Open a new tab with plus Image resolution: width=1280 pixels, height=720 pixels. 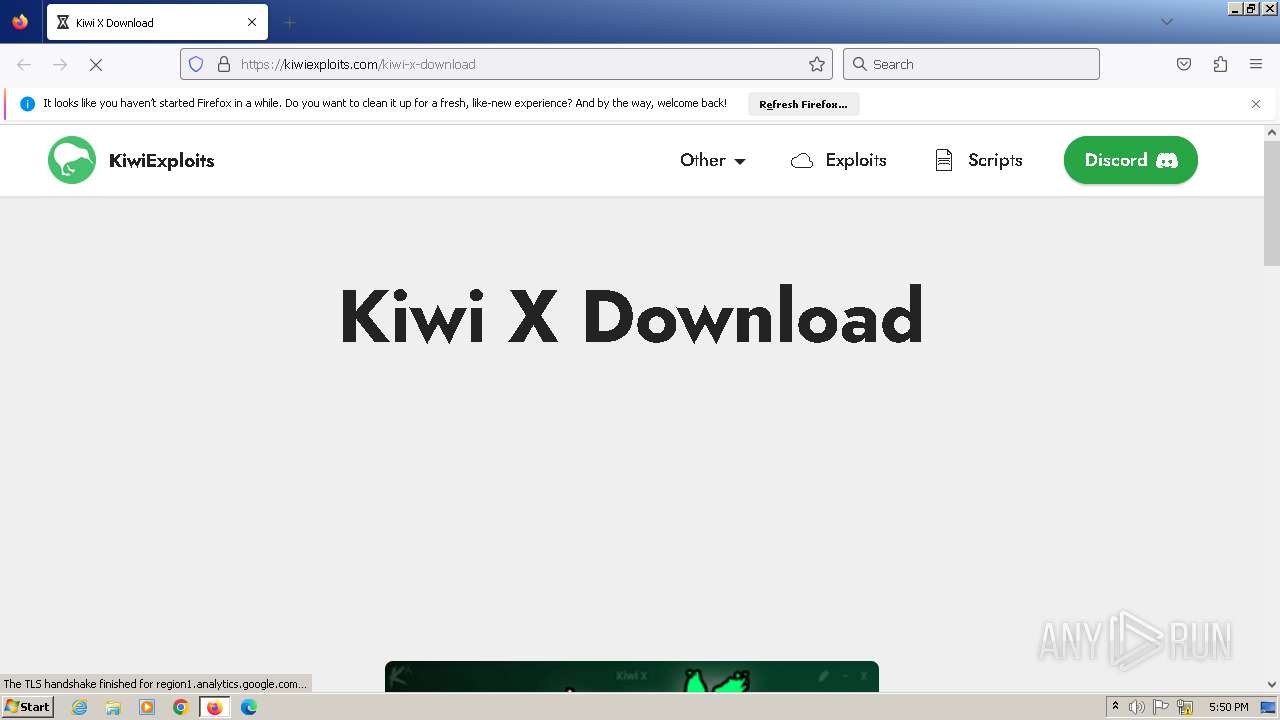[x=290, y=22]
